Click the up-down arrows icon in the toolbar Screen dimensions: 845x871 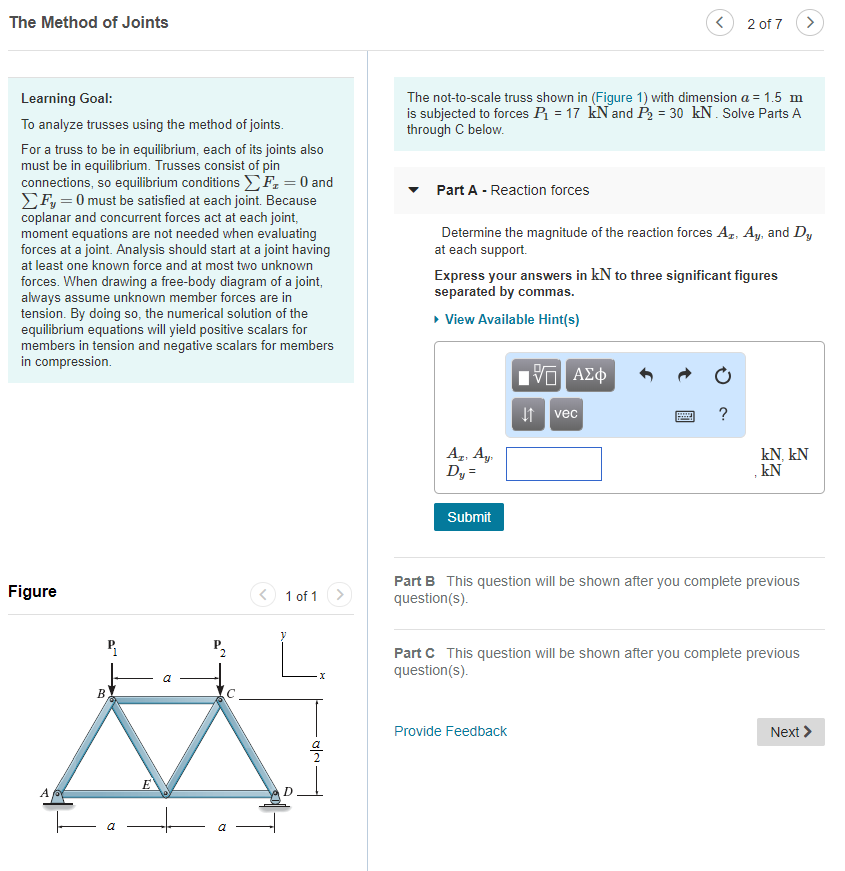pyautogui.click(x=527, y=413)
